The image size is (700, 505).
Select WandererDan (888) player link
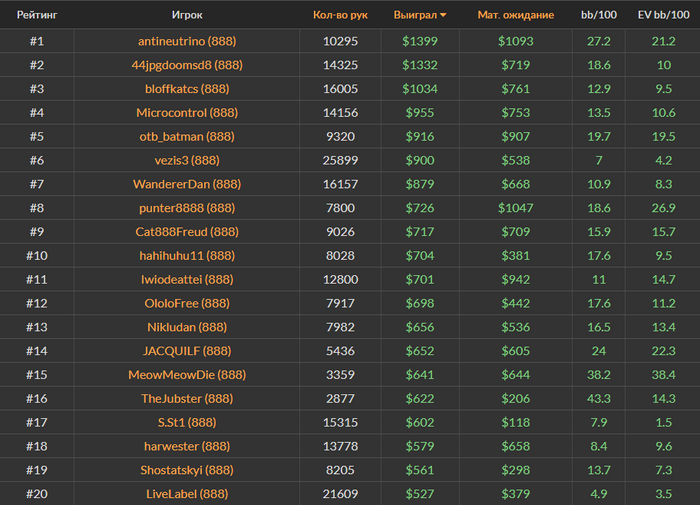[x=187, y=184]
